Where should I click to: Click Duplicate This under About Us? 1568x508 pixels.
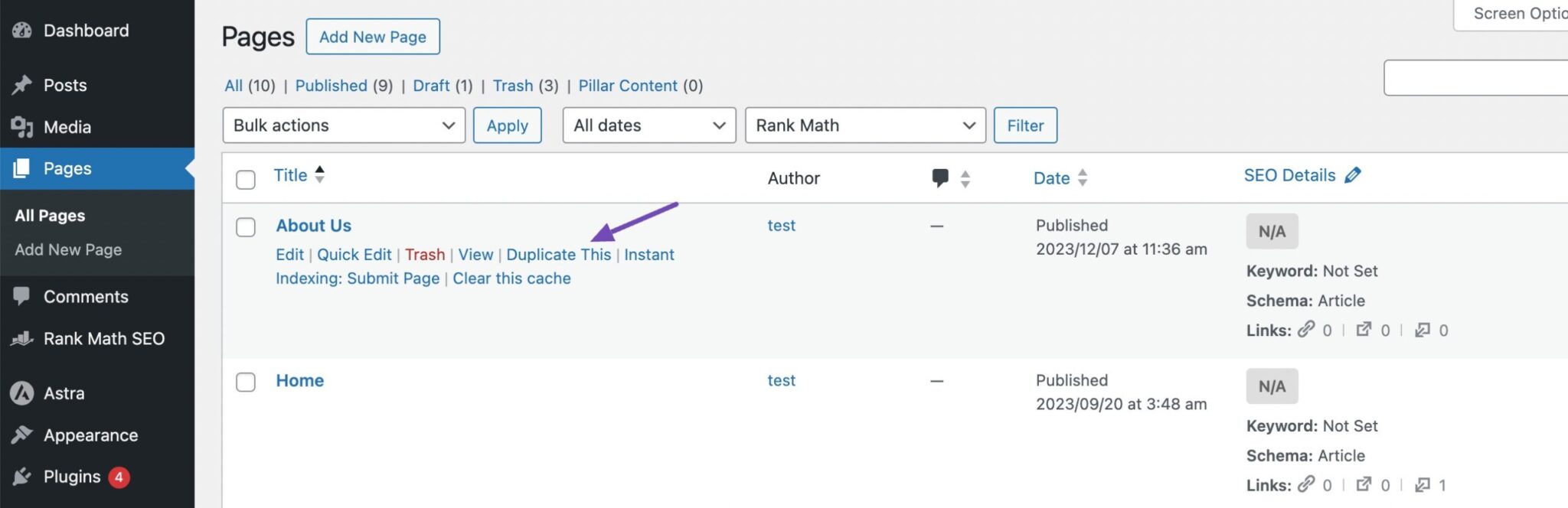coord(558,255)
